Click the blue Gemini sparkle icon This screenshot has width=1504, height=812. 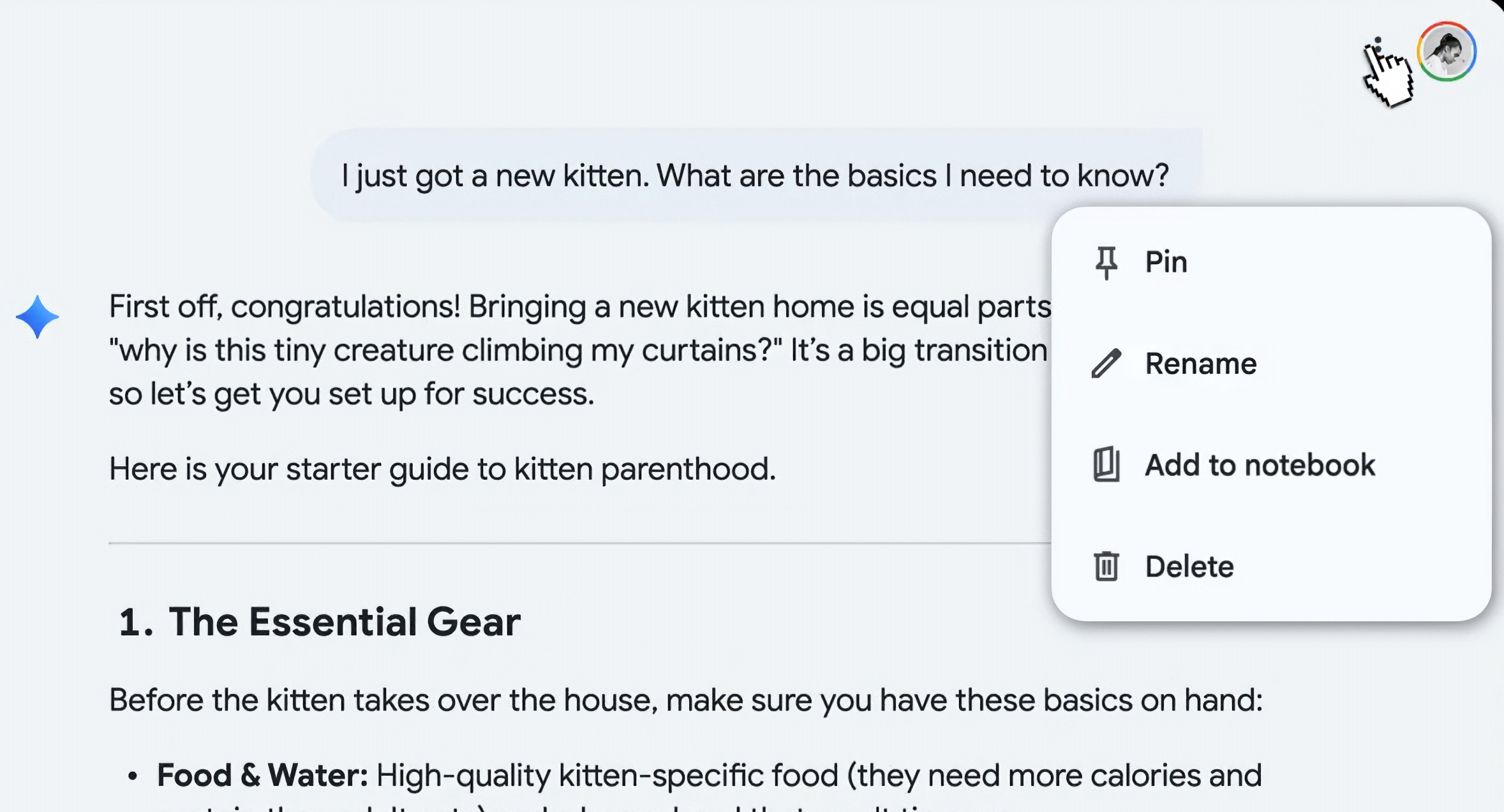pos(38,316)
